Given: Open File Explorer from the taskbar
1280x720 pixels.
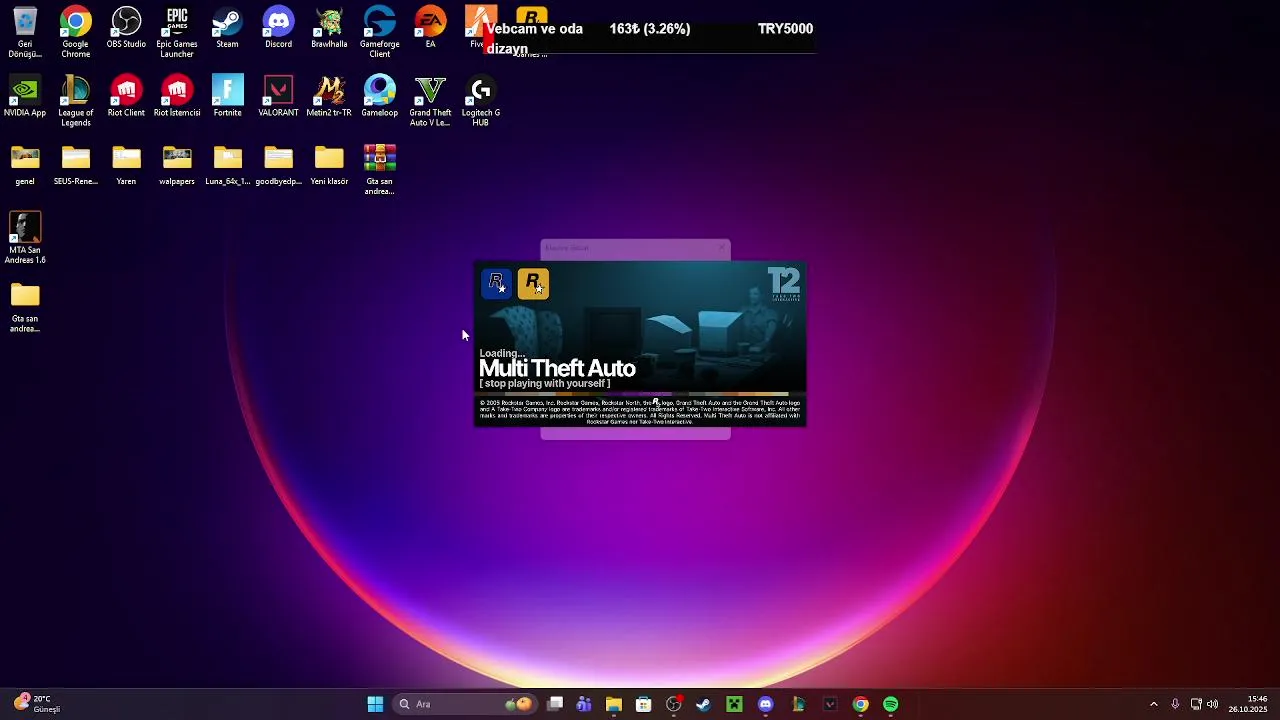Looking at the screenshot, I should tap(614, 704).
